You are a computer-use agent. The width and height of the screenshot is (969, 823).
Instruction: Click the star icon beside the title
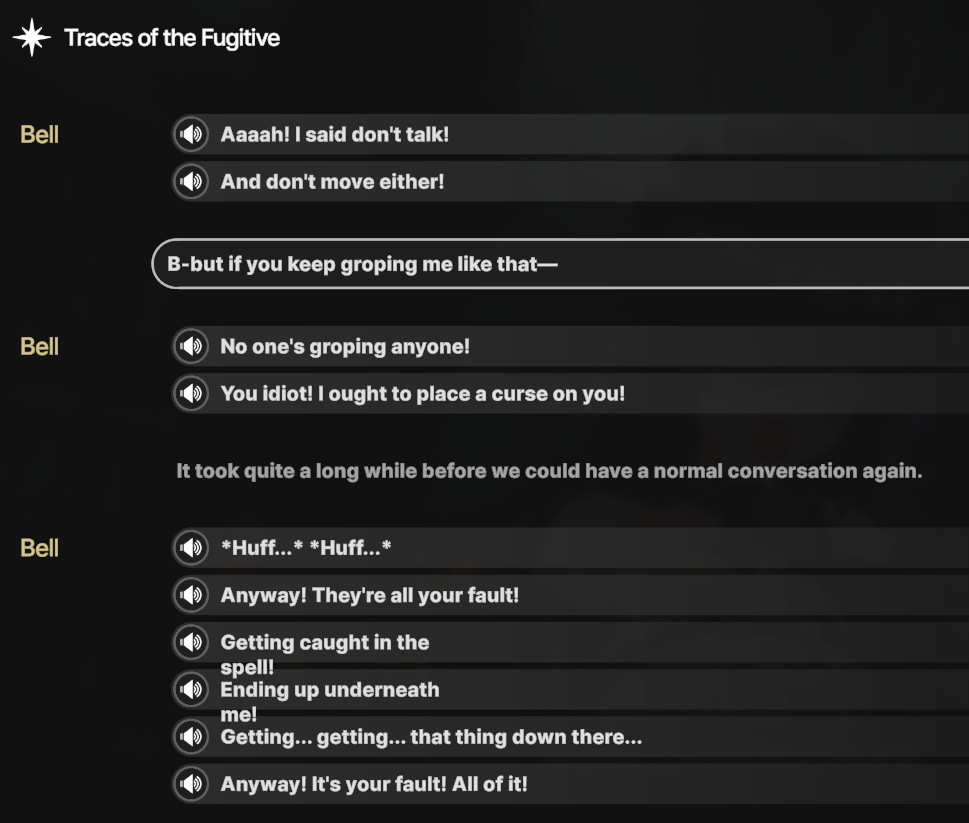[31, 38]
